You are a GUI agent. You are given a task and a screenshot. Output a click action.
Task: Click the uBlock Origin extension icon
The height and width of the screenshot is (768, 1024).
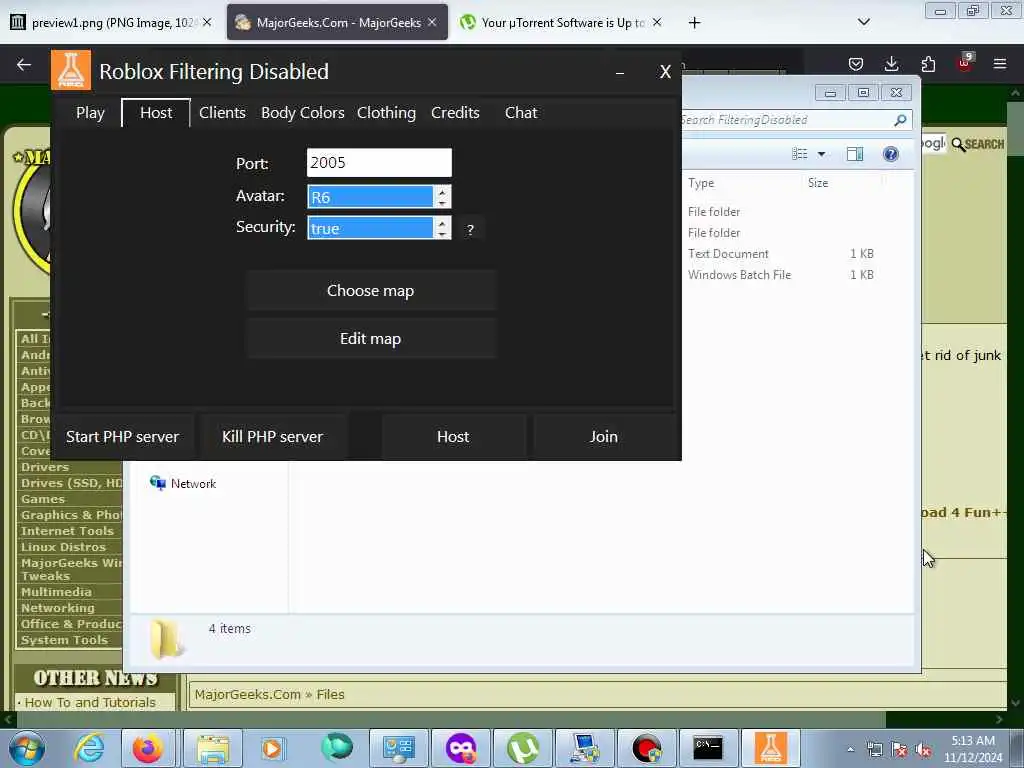click(965, 63)
